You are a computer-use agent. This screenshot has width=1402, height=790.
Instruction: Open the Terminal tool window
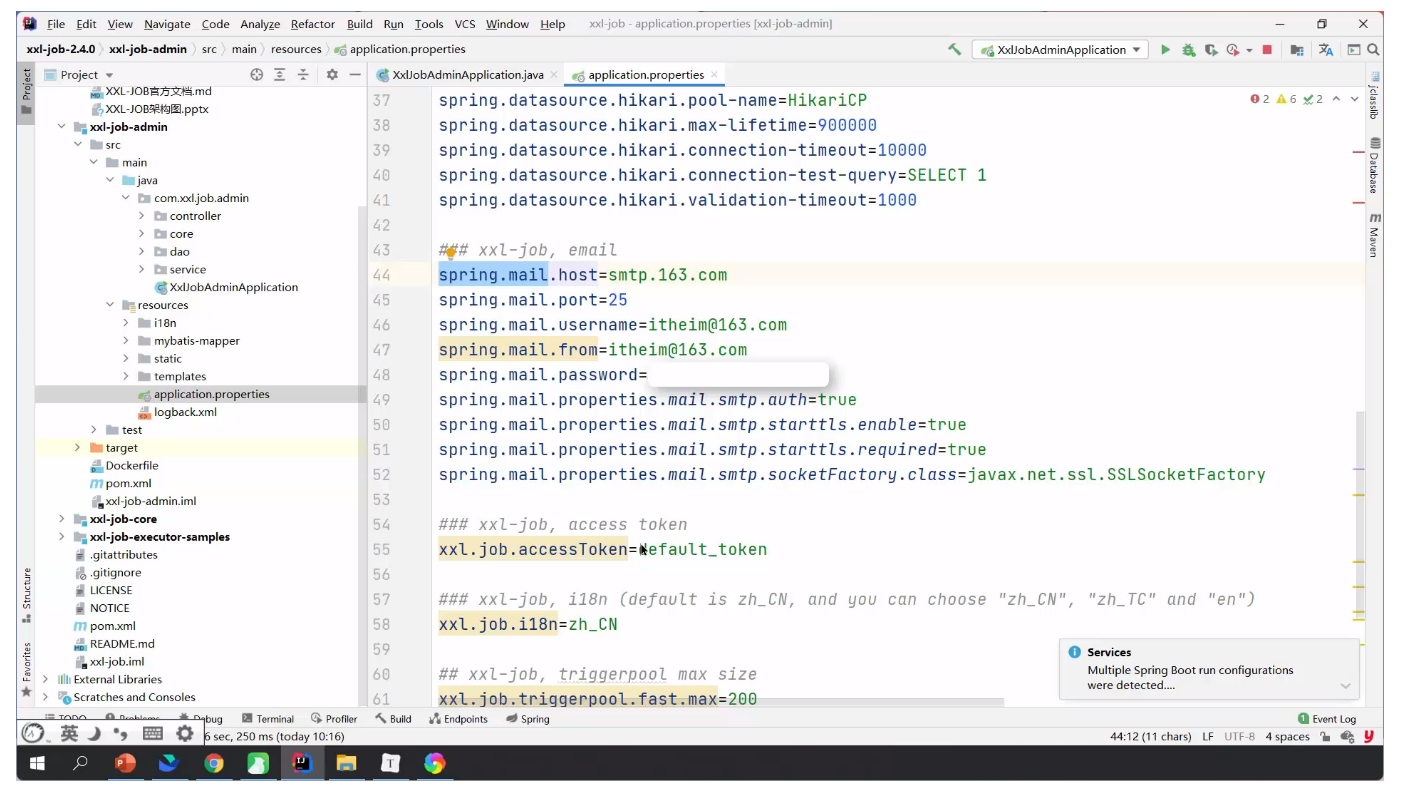(268, 718)
